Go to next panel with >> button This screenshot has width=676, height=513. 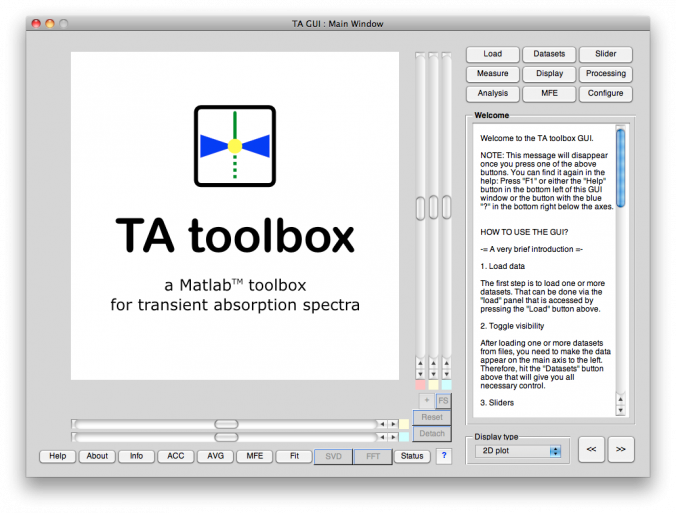click(x=621, y=449)
